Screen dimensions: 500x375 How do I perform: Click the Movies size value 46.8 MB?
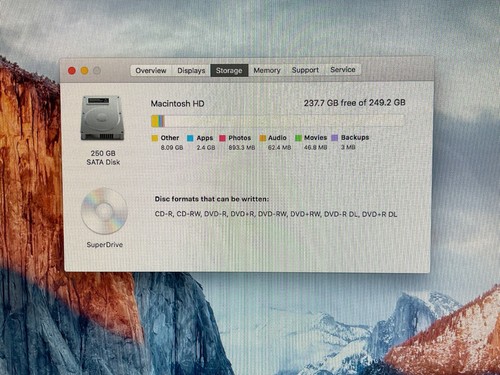pyautogui.click(x=315, y=147)
